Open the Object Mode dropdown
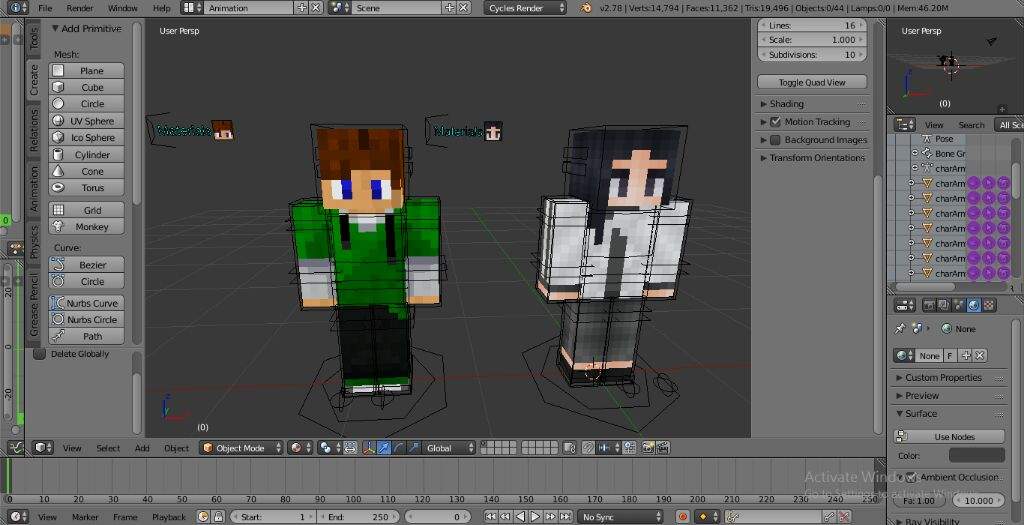This screenshot has height=525, width=1024. (x=241, y=448)
